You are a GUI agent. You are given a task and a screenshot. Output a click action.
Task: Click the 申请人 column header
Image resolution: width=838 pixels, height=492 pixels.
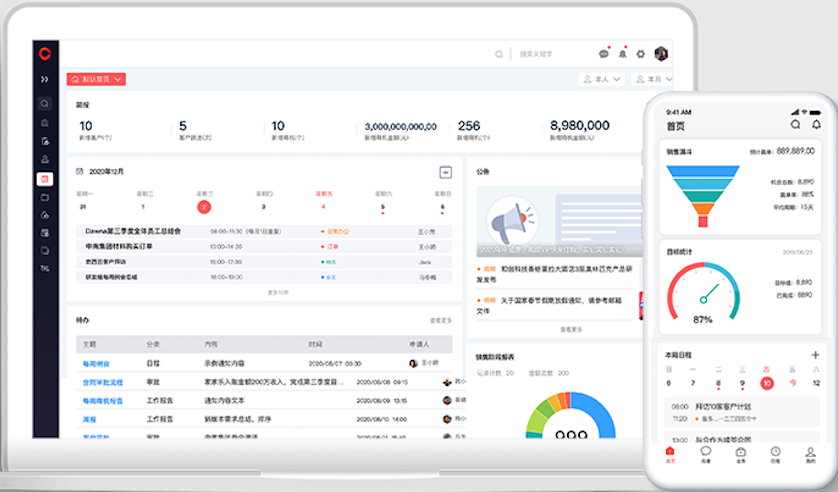[x=419, y=345]
